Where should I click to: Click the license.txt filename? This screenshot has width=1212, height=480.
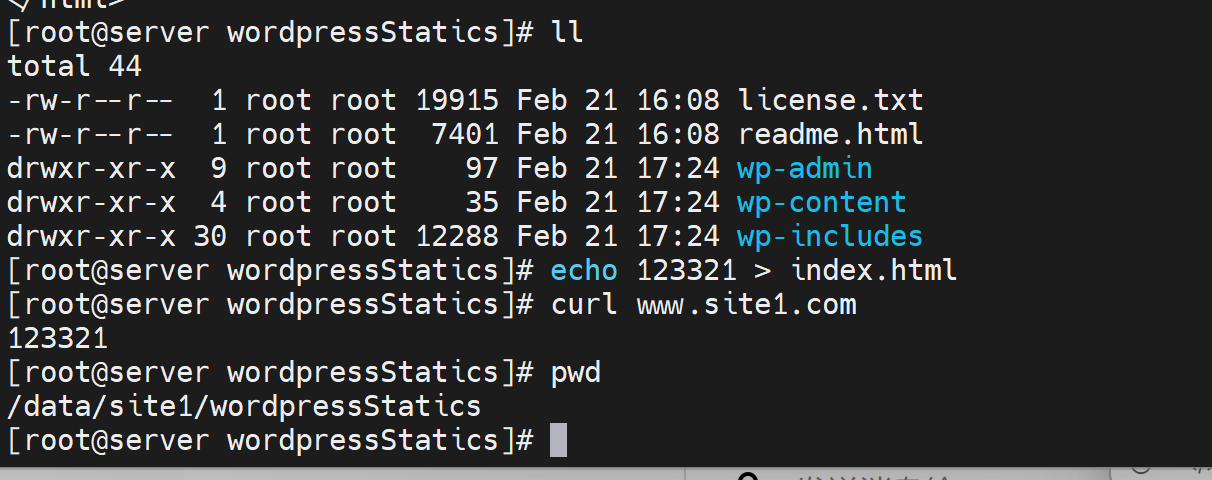pyautogui.click(x=830, y=100)
